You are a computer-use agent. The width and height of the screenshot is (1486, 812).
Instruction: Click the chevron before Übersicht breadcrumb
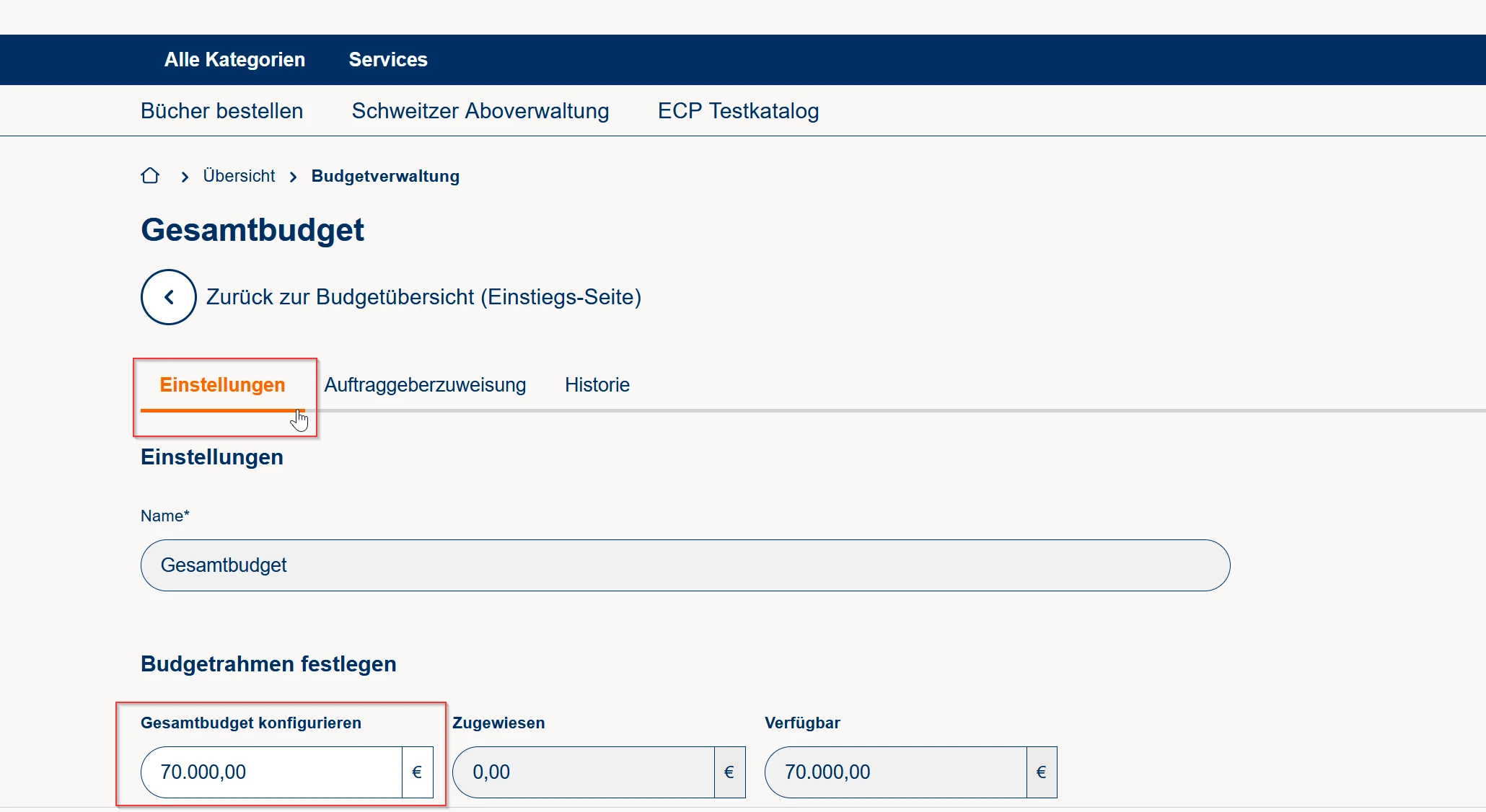coord(185,177)
